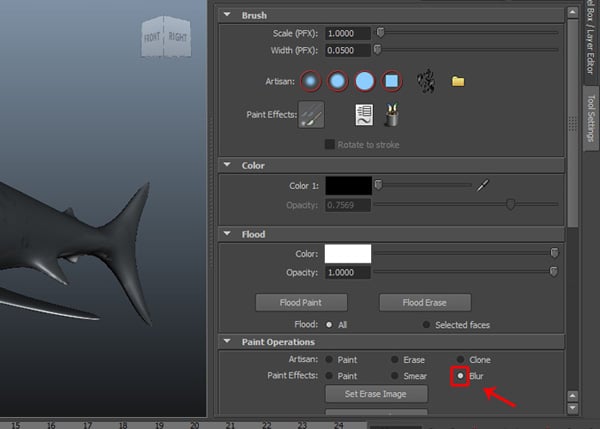Image resolution: width=600 pixels, height=429 pixels.
Task: Click the Flood Erase button
Action: (x=425, y=303)
